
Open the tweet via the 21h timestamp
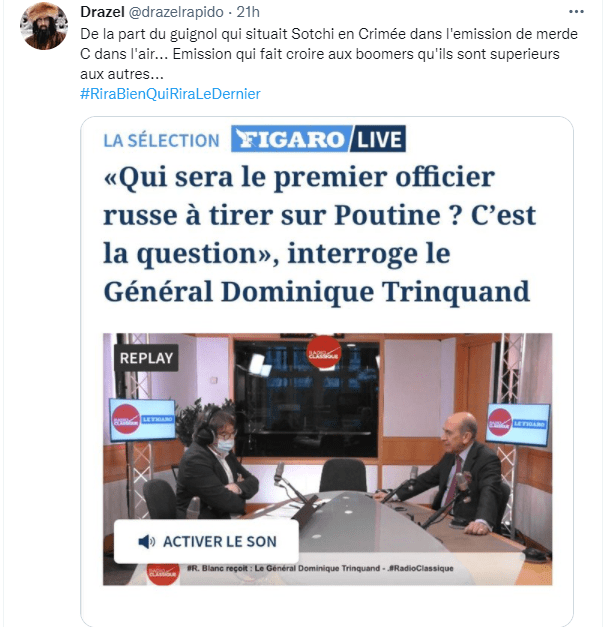248,12
